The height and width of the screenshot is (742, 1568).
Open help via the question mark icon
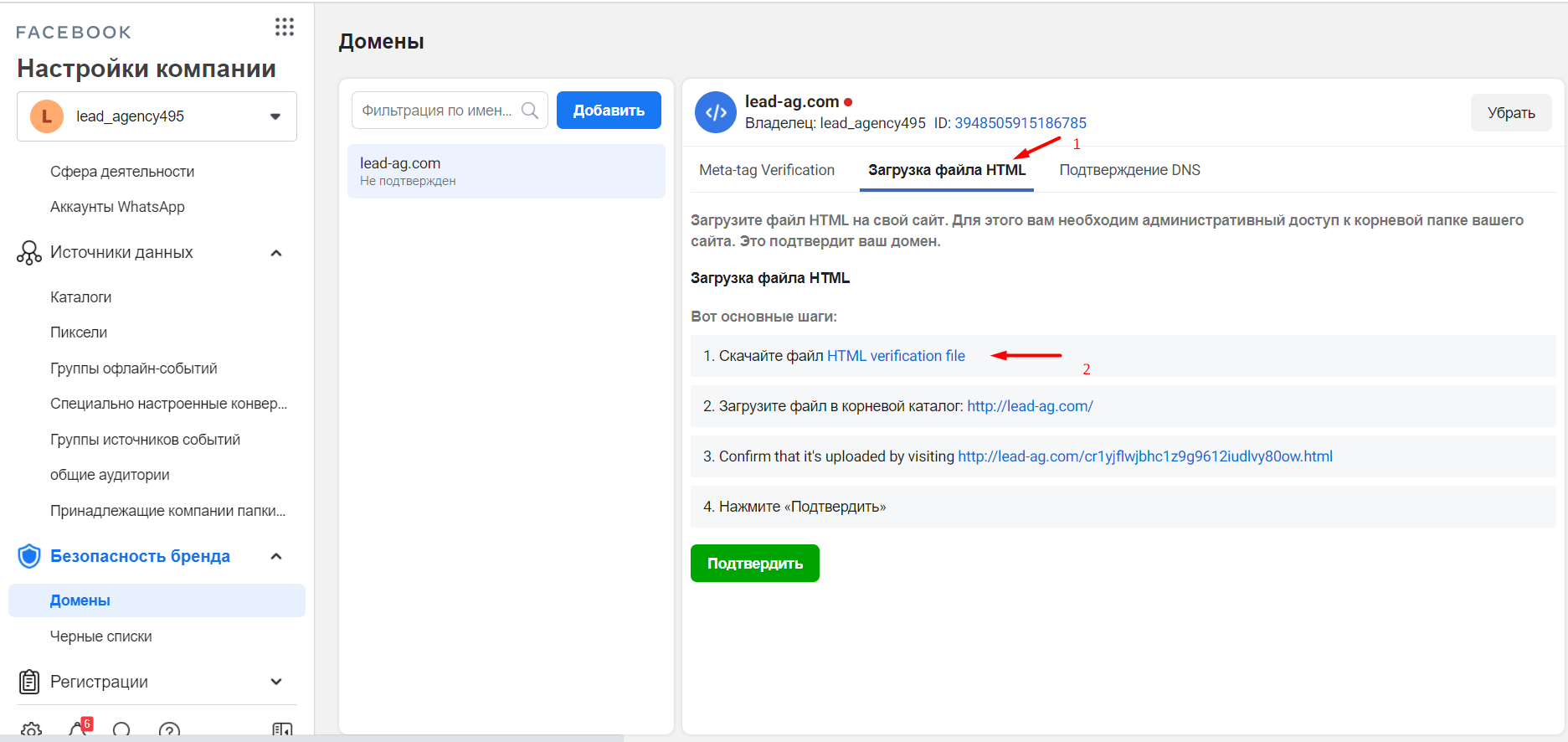[x=169, y=731]
